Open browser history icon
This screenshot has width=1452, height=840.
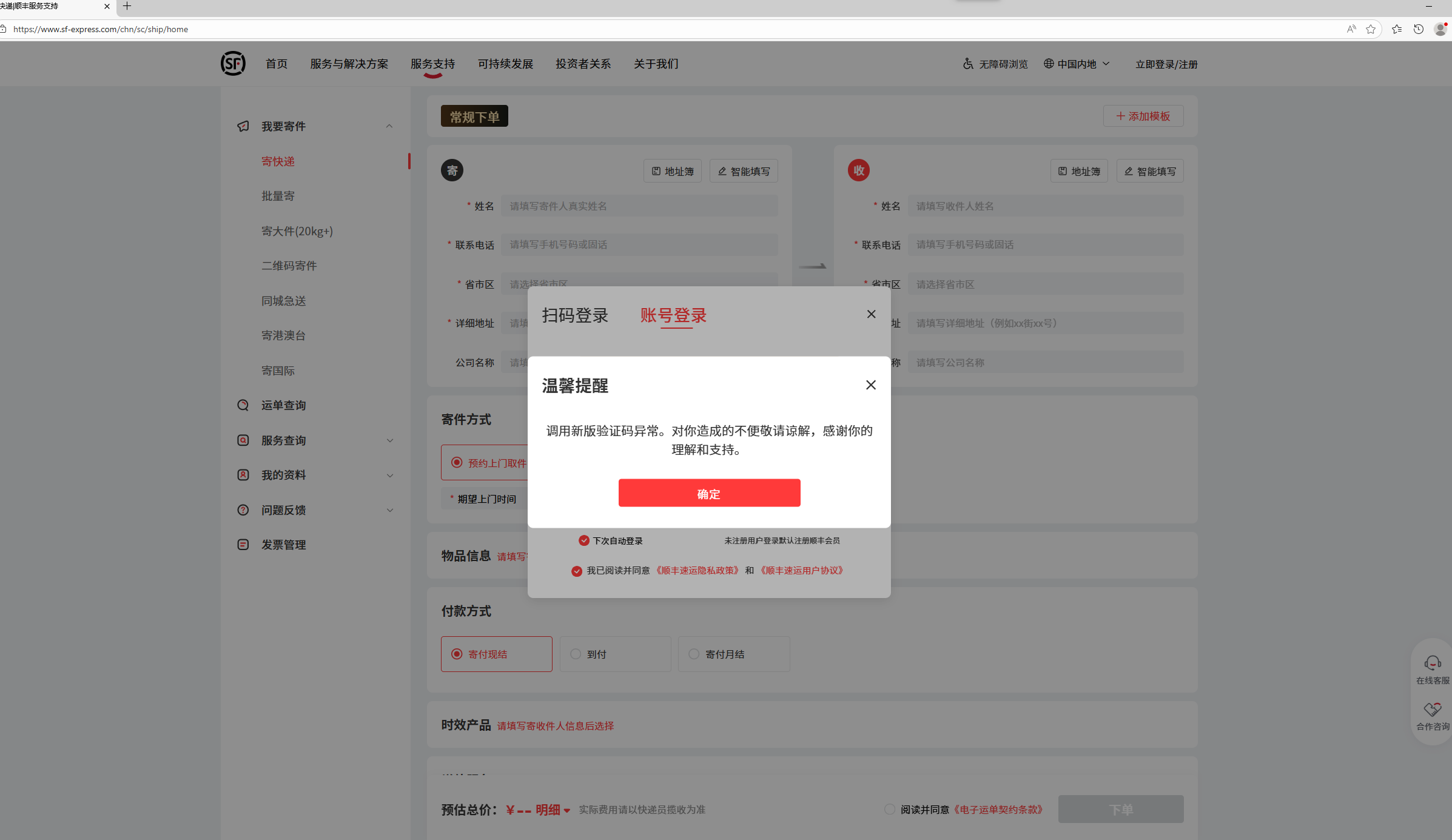1418,29
